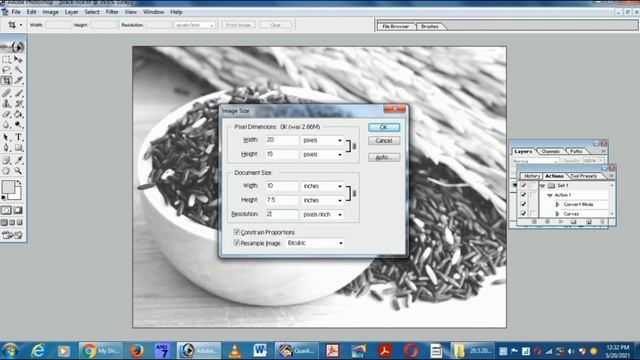Click the Jump to ImageReady icon
The image size is (640, 360).
pyautogui.click(x=12, y=235)
